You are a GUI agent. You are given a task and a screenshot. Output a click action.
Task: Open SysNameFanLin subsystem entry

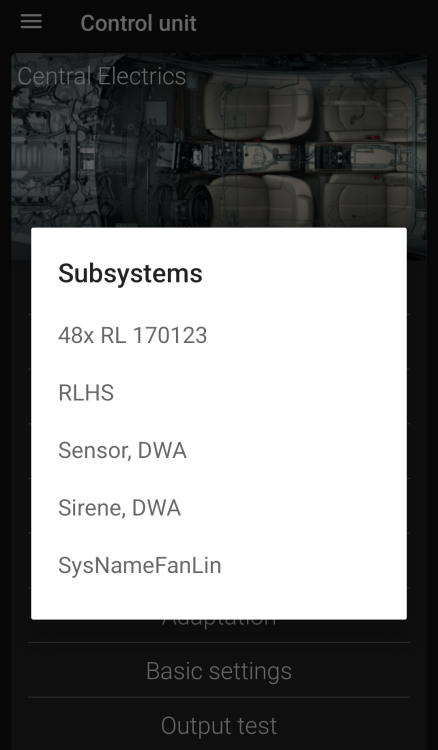click(219, 565)
